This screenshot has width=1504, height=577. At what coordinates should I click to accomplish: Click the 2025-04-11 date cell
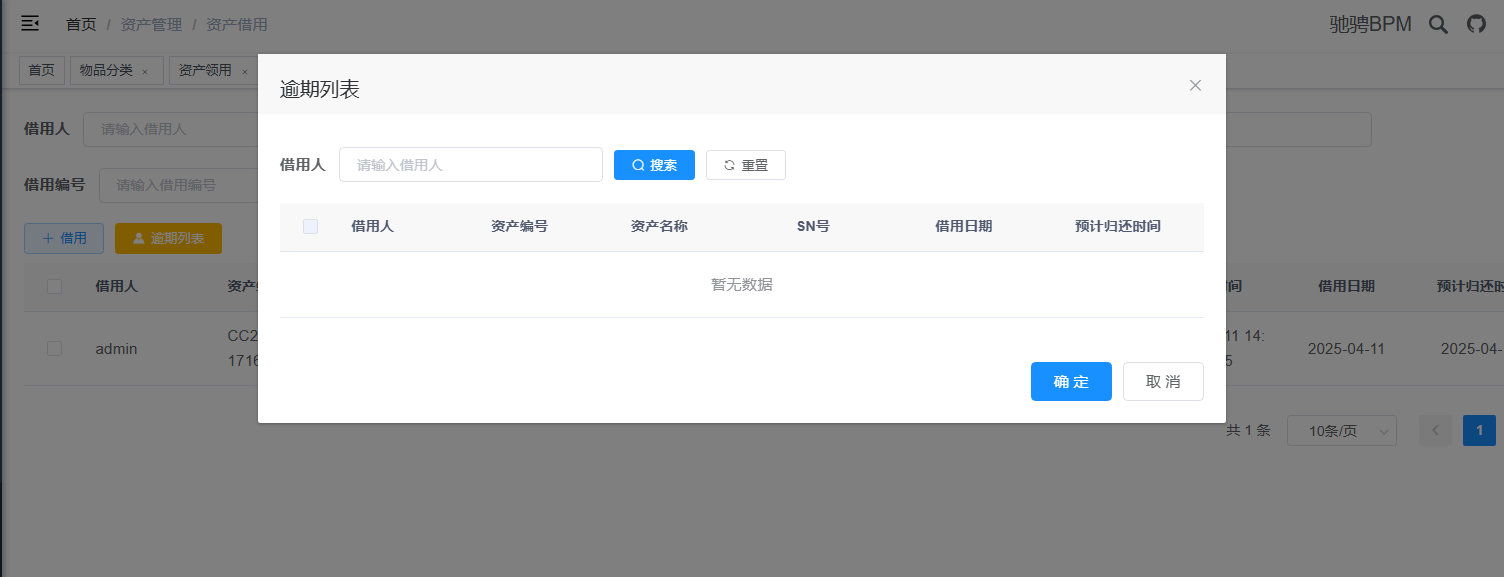click(1344, 349)
